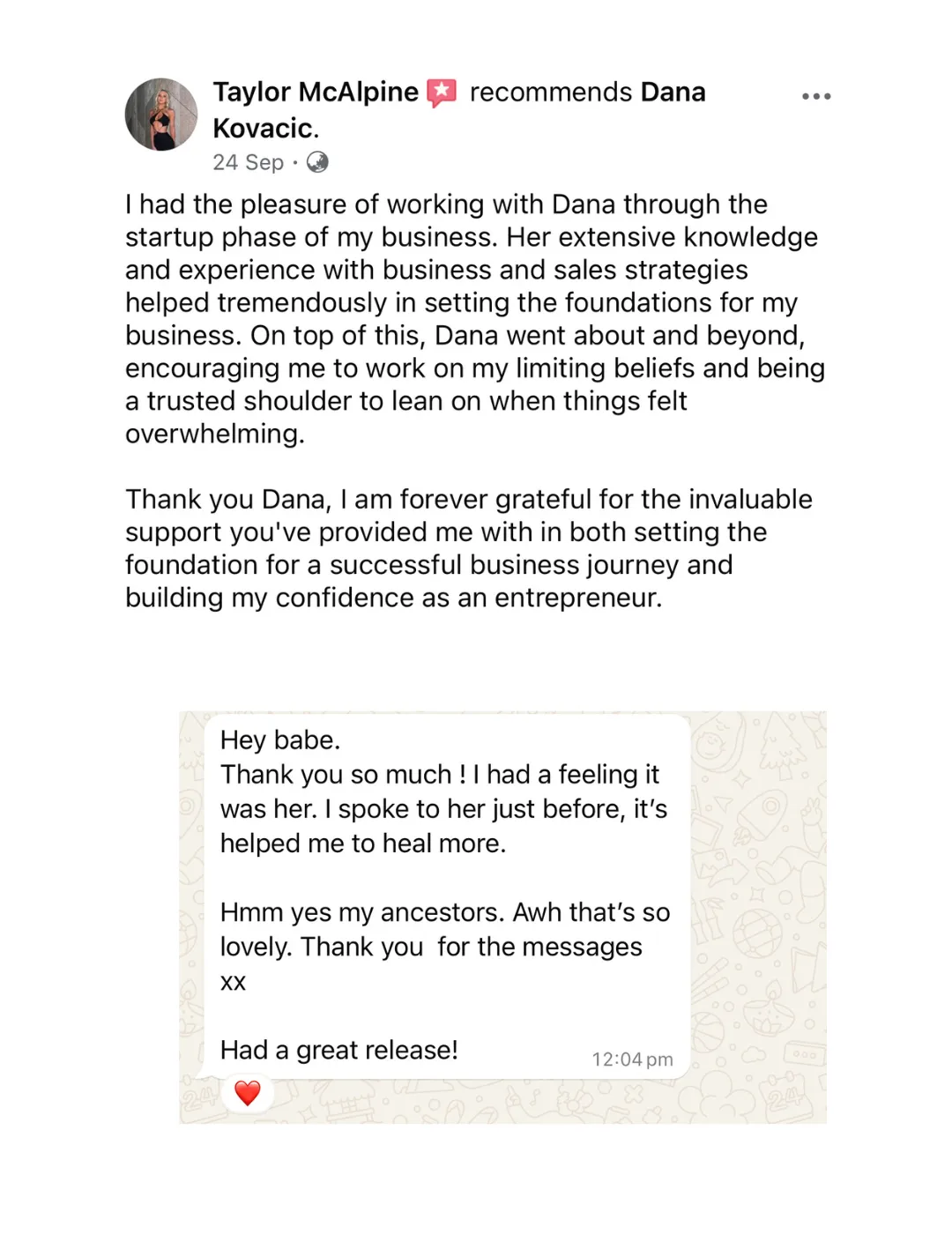
Task: Click the 'Had a great release!' line
Action: (x=339, y=1051)
